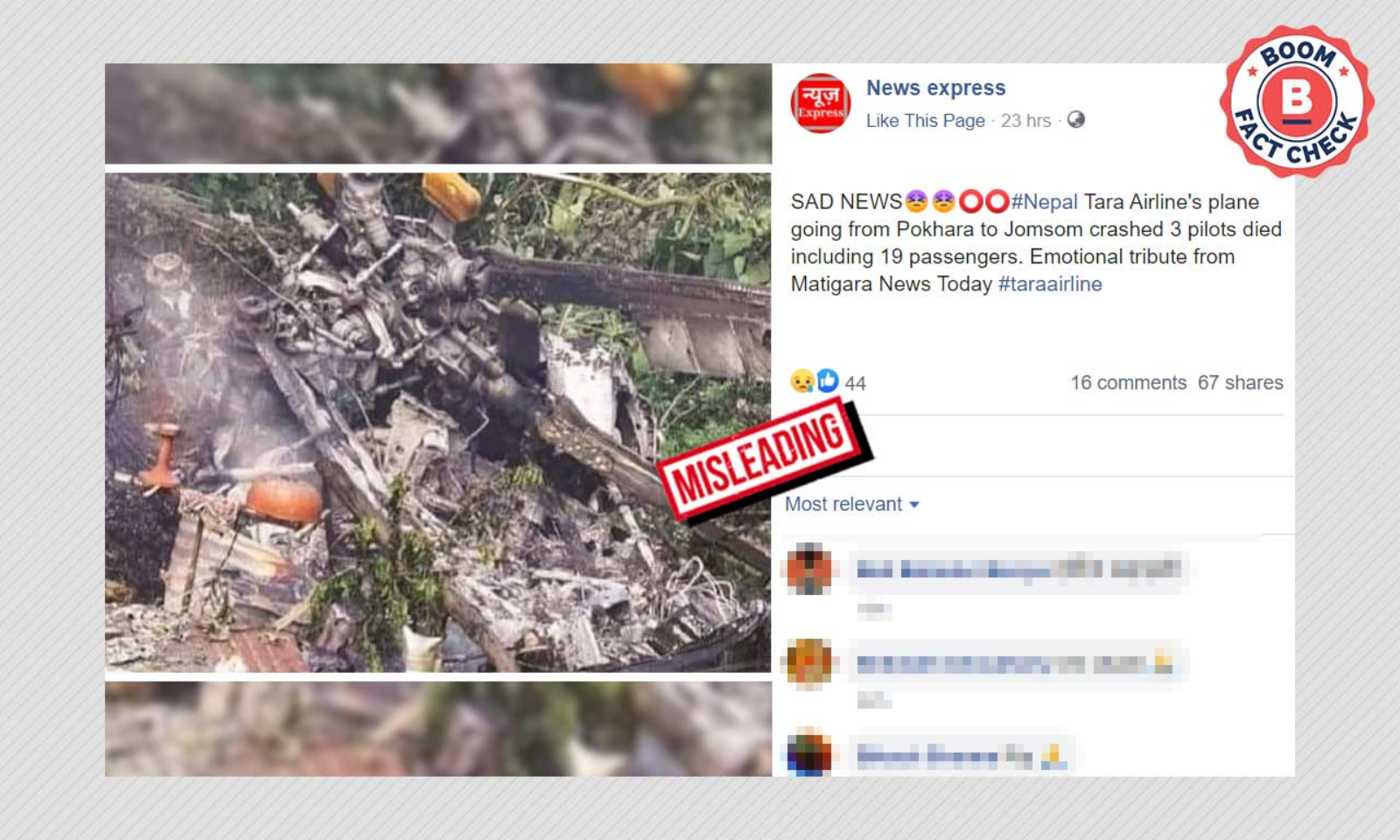Click the sad face reaction icon

[801, 381]
